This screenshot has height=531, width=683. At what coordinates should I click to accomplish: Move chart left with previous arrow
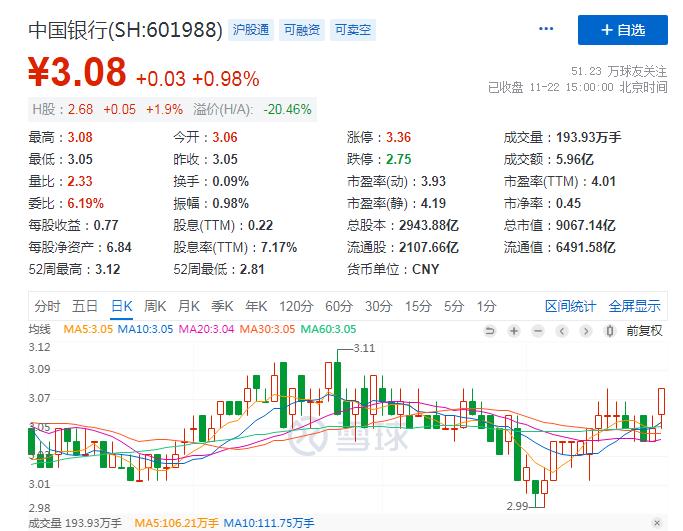[x=562, y=331]
